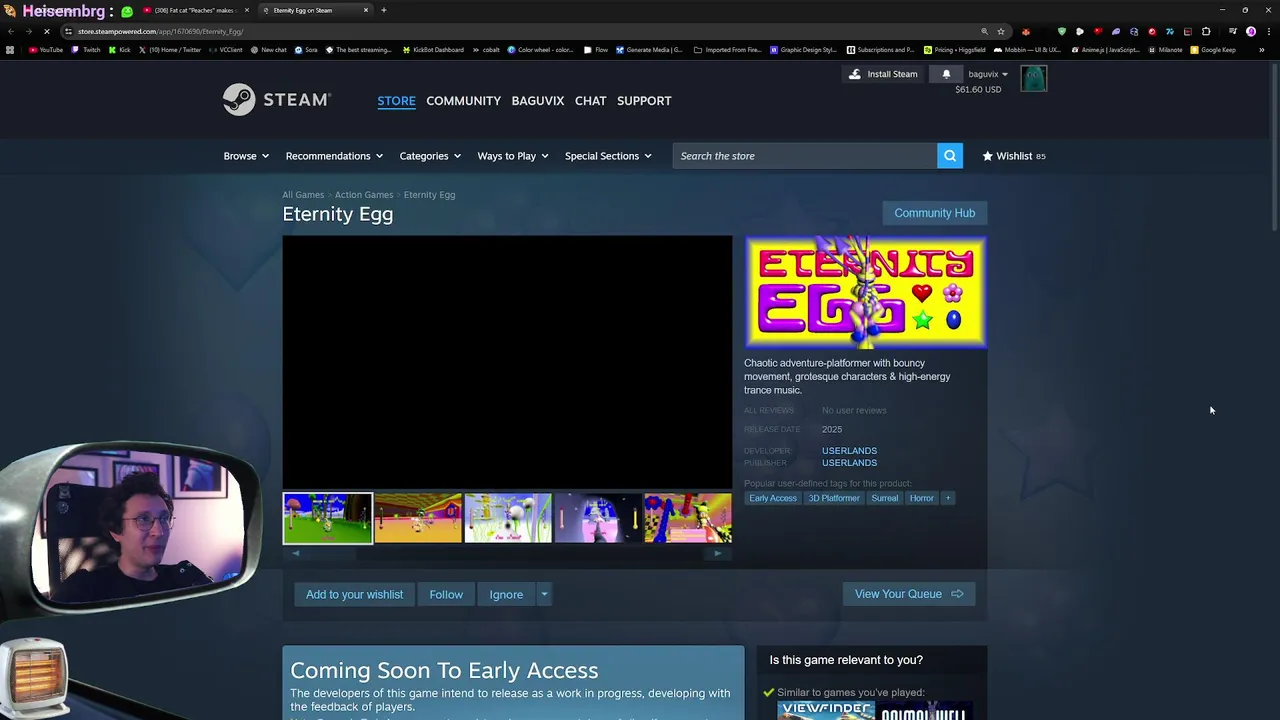Viewport: 1280px width, 720px height.
Task: Open the Twitch bookmark
Action: point(87,50)
